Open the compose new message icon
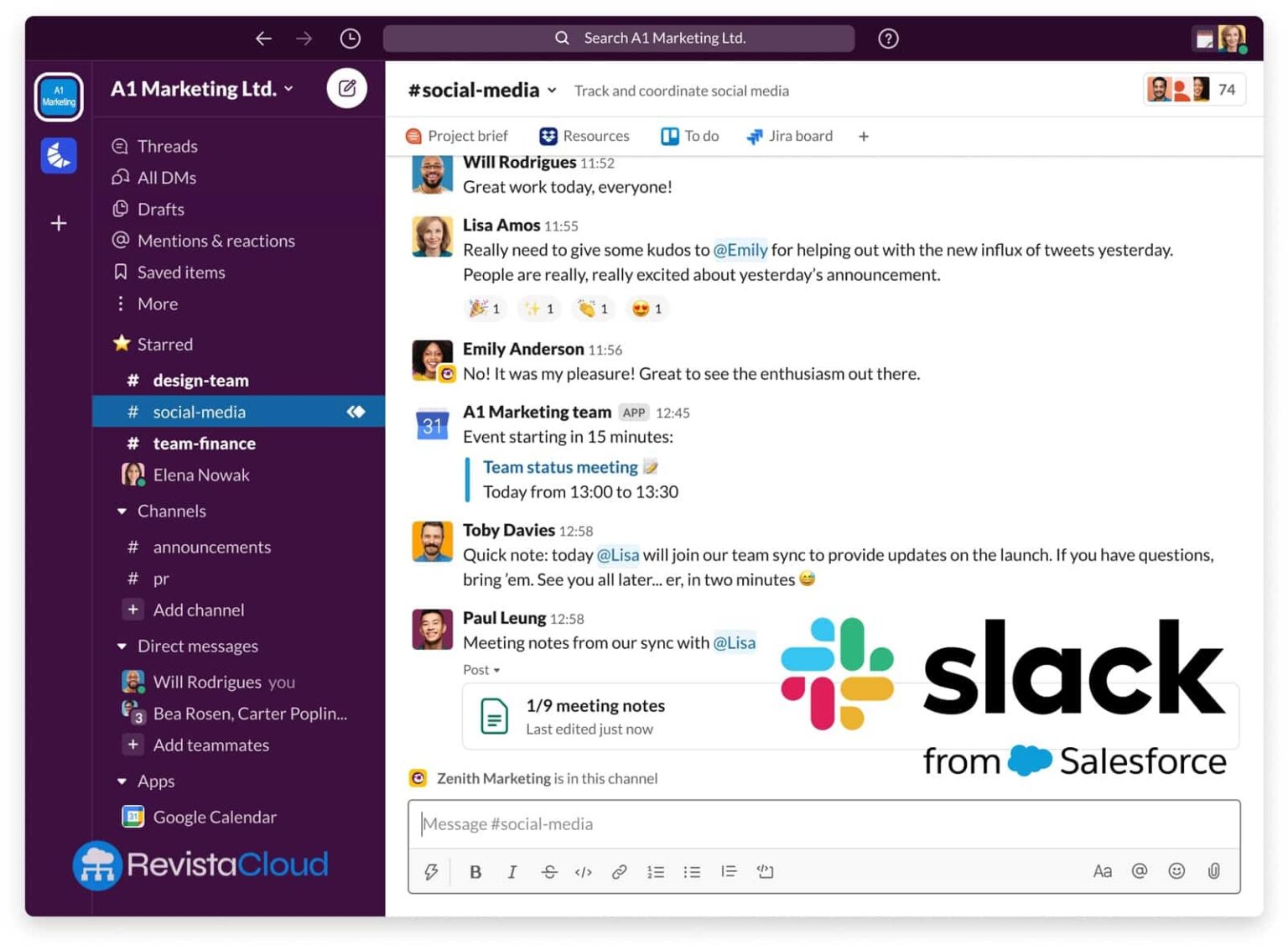Image resolution: width=1288 pixels, height=950 pixels. pos(347,88)
